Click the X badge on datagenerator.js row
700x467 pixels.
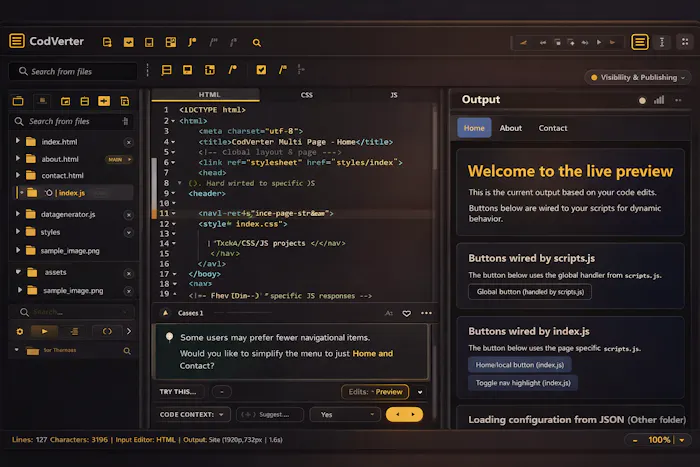pos(129,215)
